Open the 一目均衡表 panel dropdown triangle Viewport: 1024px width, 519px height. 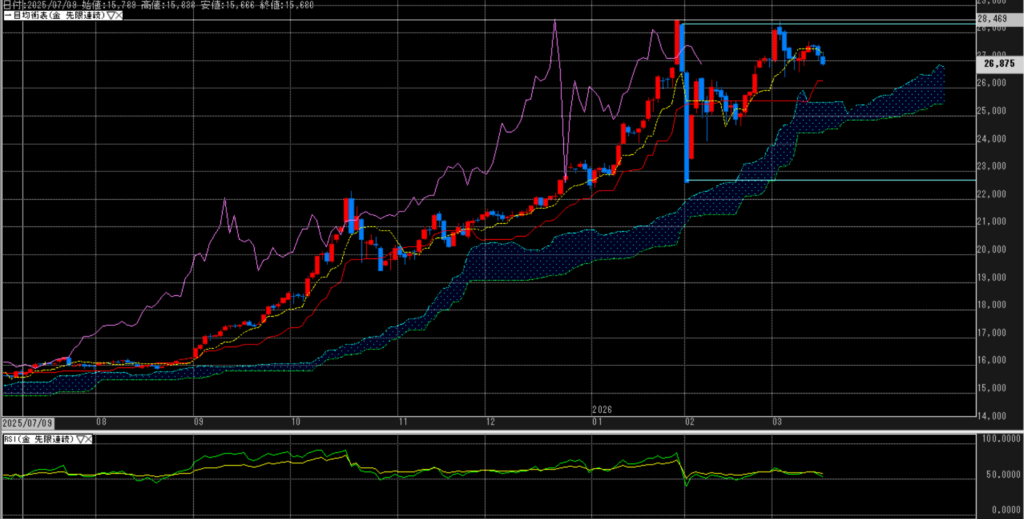pyautogui.click(x=110, y=17)
